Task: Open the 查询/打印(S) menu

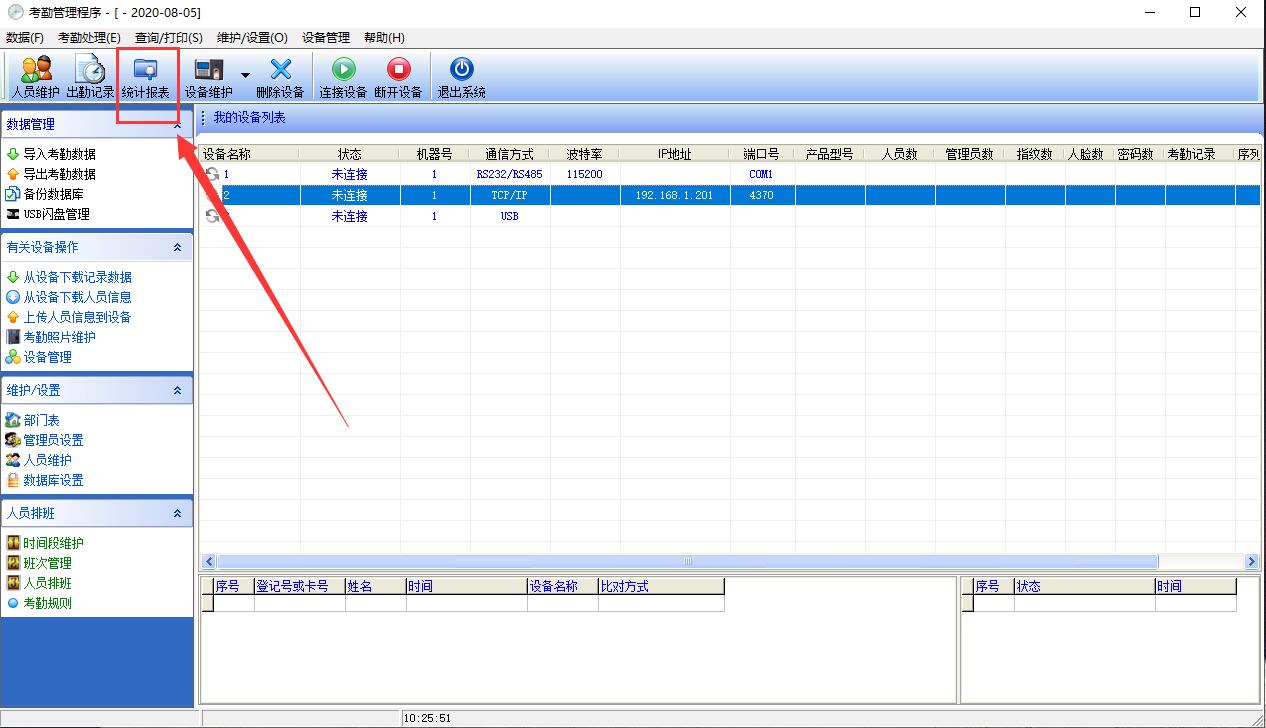Action: 168,38
